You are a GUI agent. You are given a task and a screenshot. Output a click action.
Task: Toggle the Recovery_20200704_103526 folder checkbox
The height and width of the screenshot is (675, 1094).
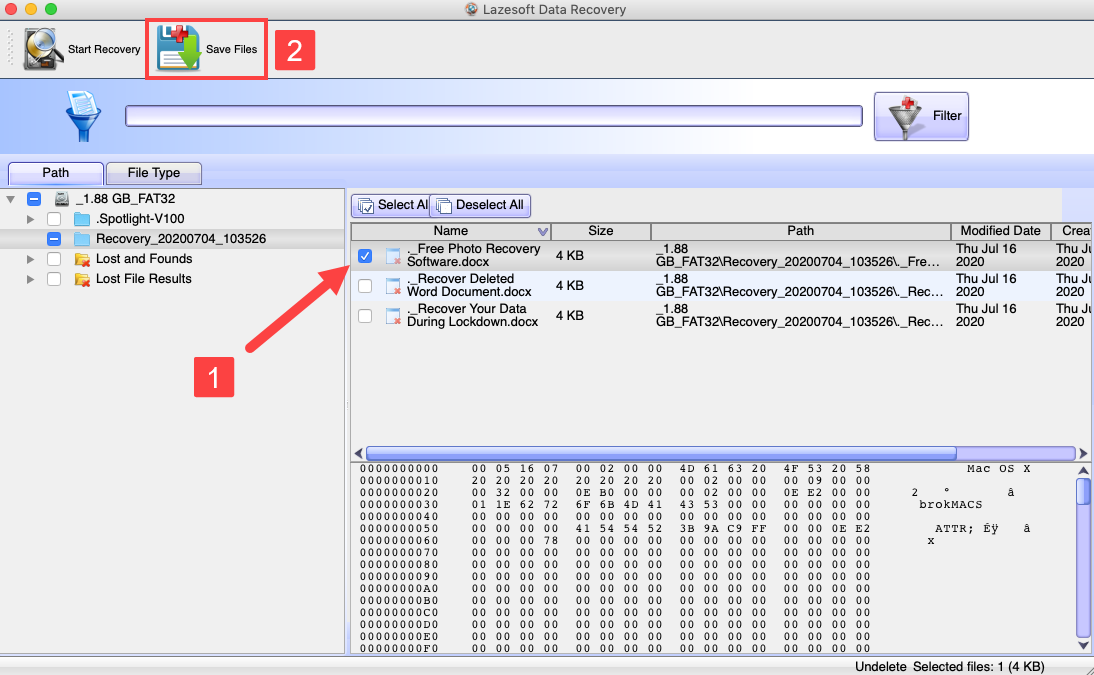point(54,239)
